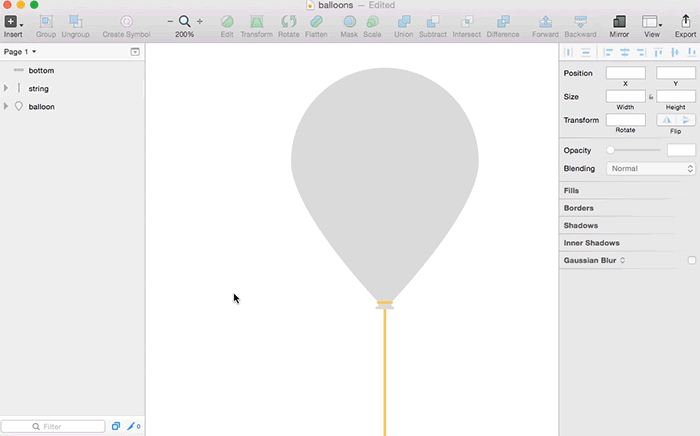Screen dimensions: 700x436
Task: Click the Width size field
Action: click(x=625, y=96)
